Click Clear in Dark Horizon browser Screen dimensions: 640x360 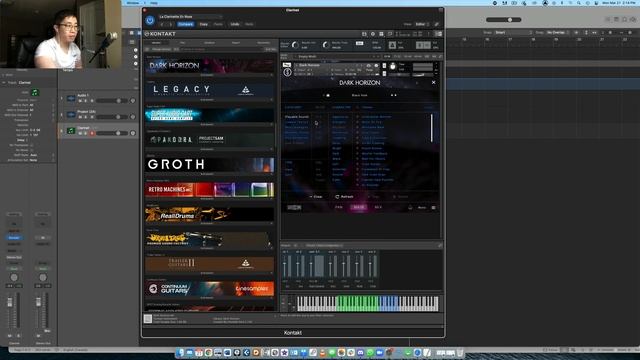316,197
